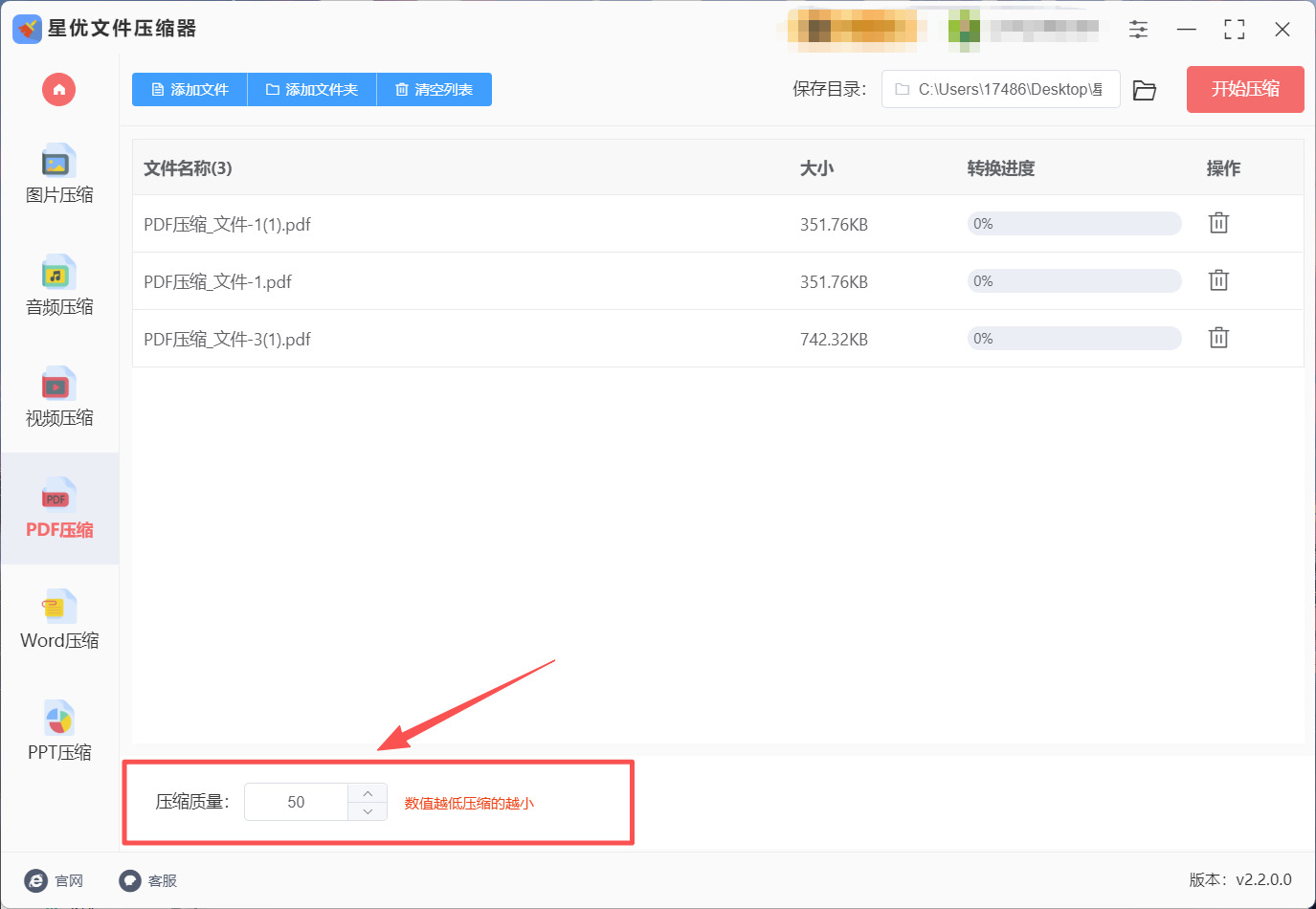Open the 视频压缩 video compression section
Screen dimensions: 1316x909
(59, 398)
